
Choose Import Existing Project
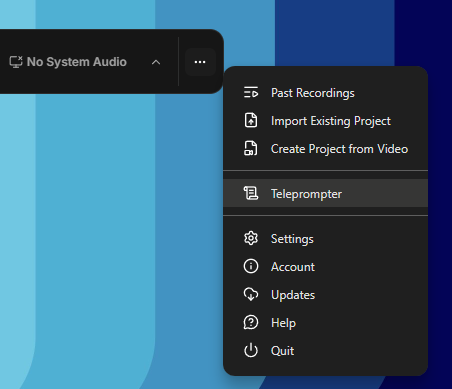pos(325,121)
